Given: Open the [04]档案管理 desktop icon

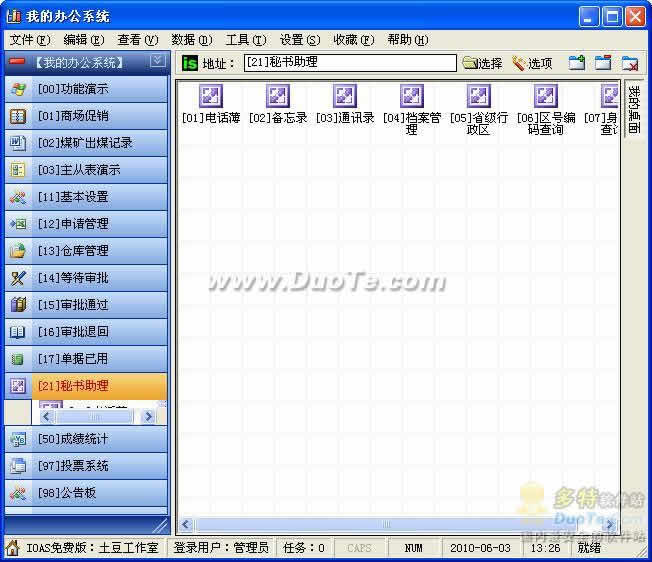Looking at the screenshot, I should pyautogui.click(x=412, y=109).
